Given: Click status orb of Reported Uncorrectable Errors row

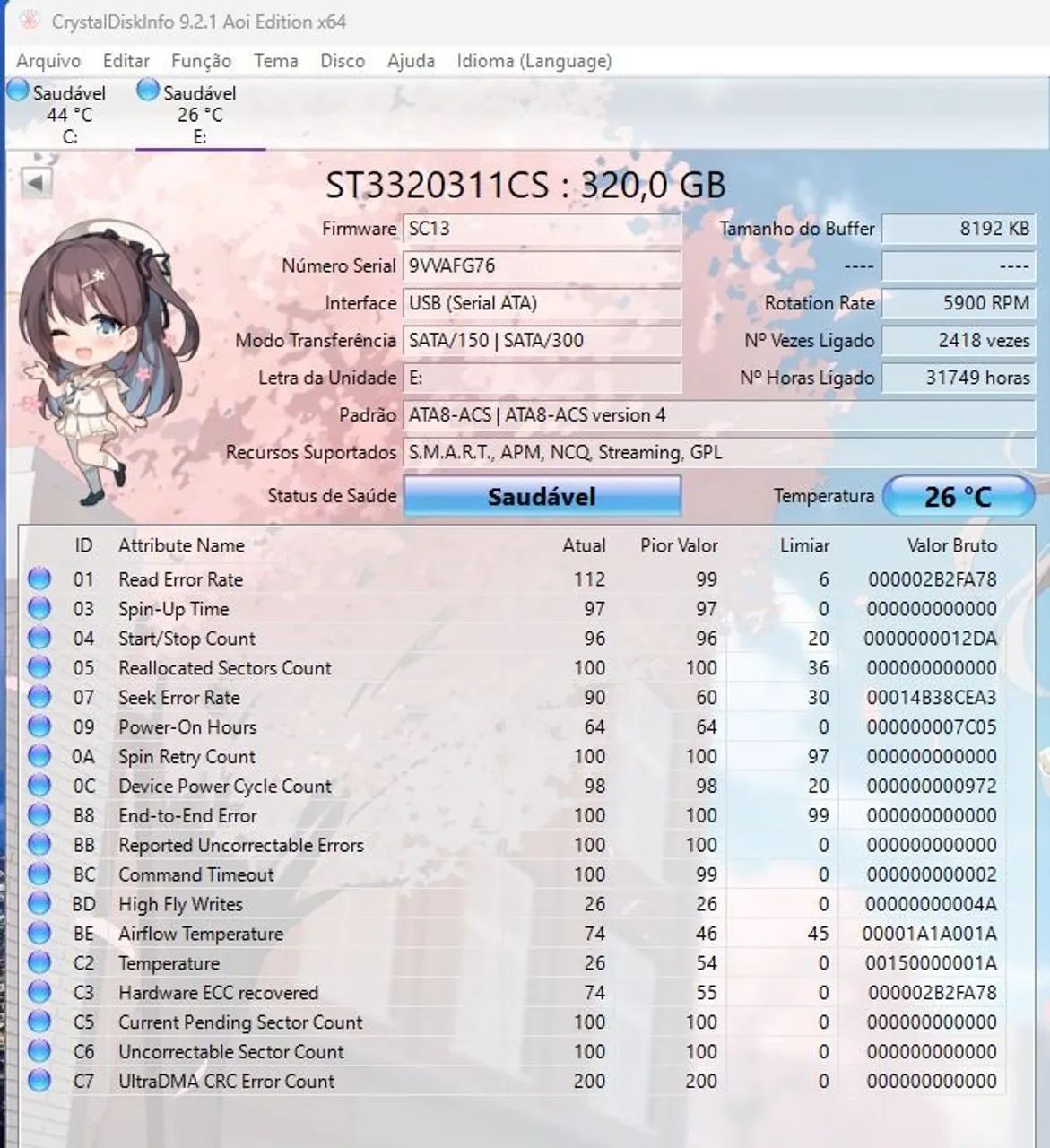Looking at the screenshot, I should pos(39,845).
